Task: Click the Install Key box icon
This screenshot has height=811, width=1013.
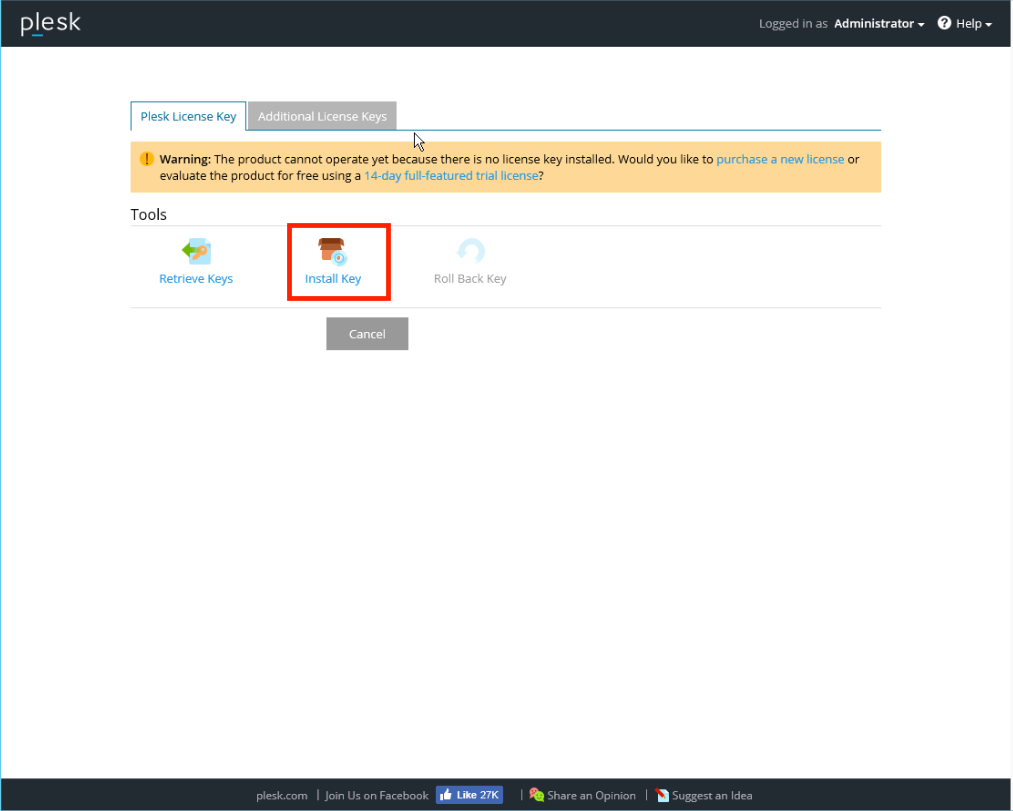Action: [332, 251]
